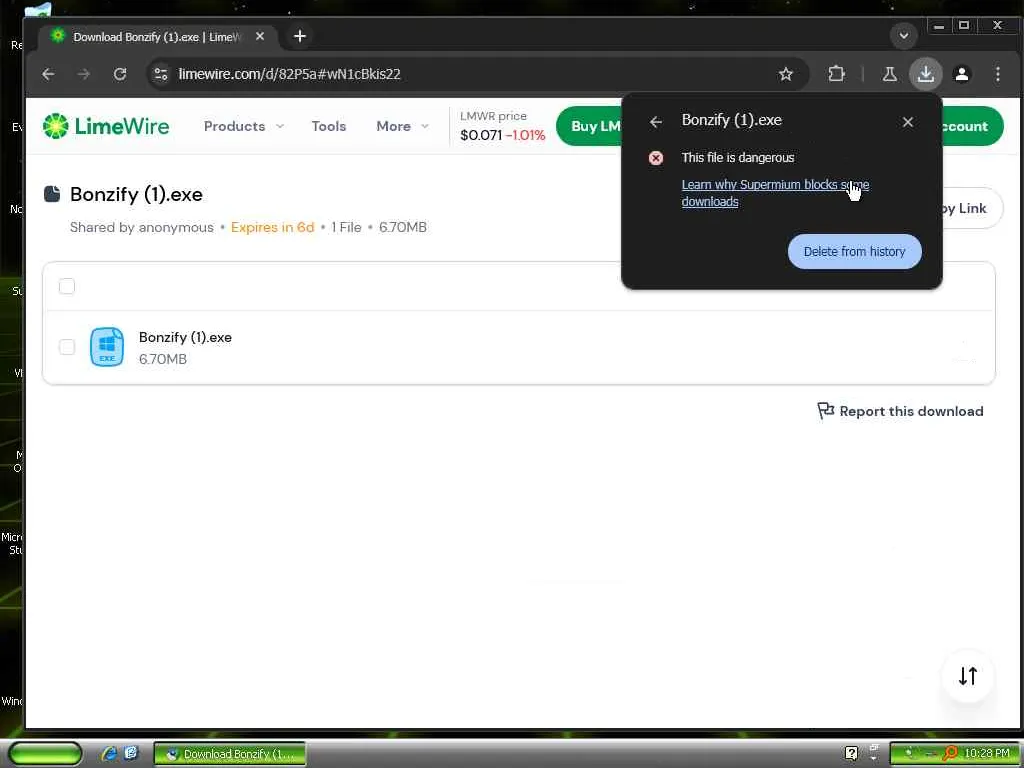Click the help question mark tray icon
The height and width of the screenshot is (768, 1024).
tap(851, 754)
